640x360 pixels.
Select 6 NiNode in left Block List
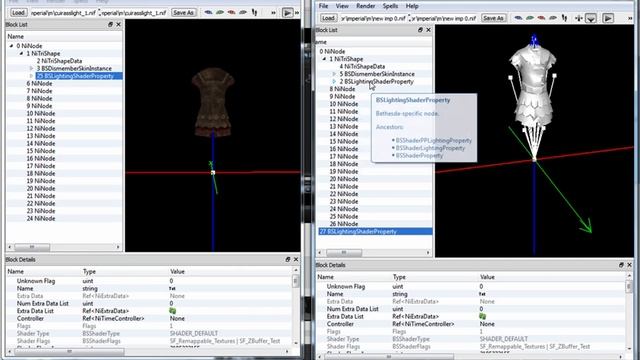39,83
